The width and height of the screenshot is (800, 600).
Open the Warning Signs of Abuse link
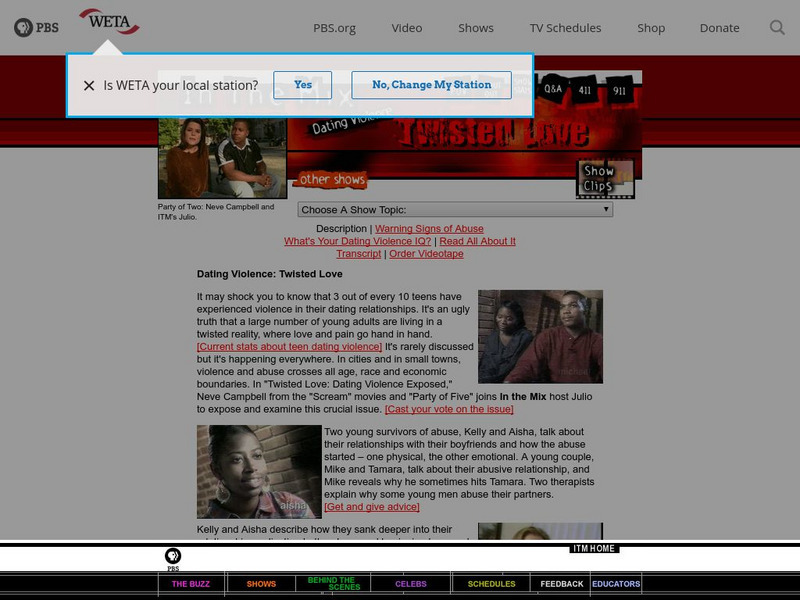pos(429,229)
